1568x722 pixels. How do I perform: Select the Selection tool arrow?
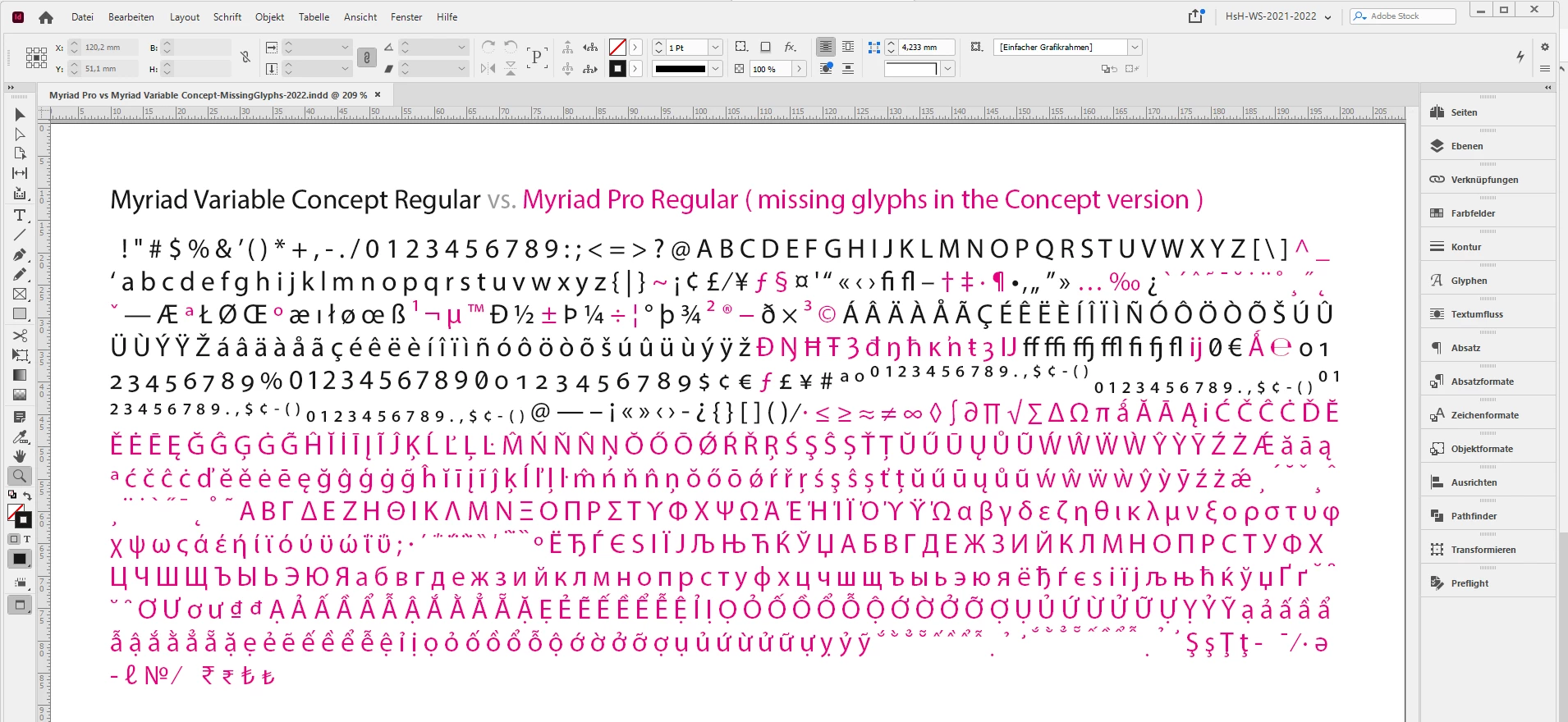pyautogui.click(x=20, y=114)
